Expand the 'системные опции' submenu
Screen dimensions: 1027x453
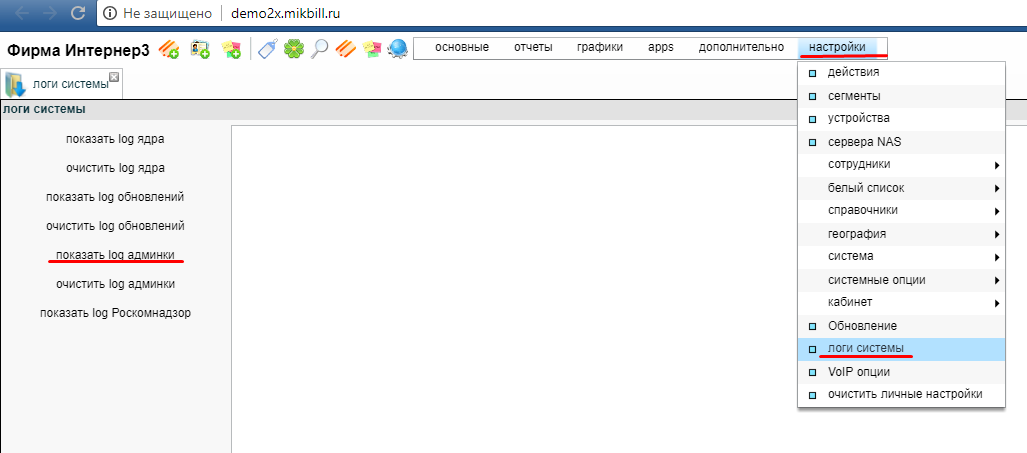tap(876, 279)
